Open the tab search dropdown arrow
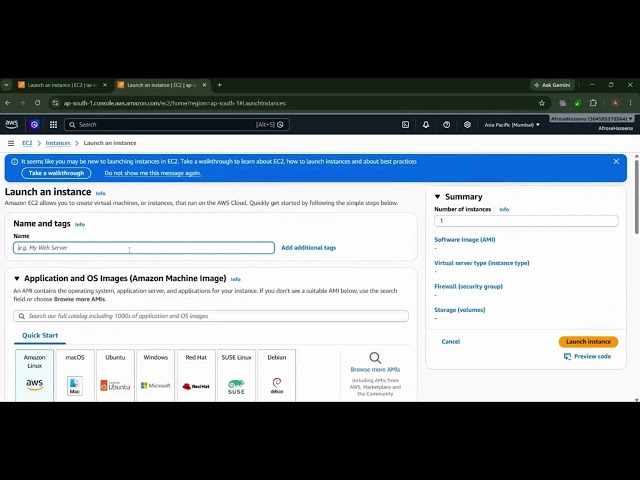This screenshot has height=480, width=640. [6, 85]
